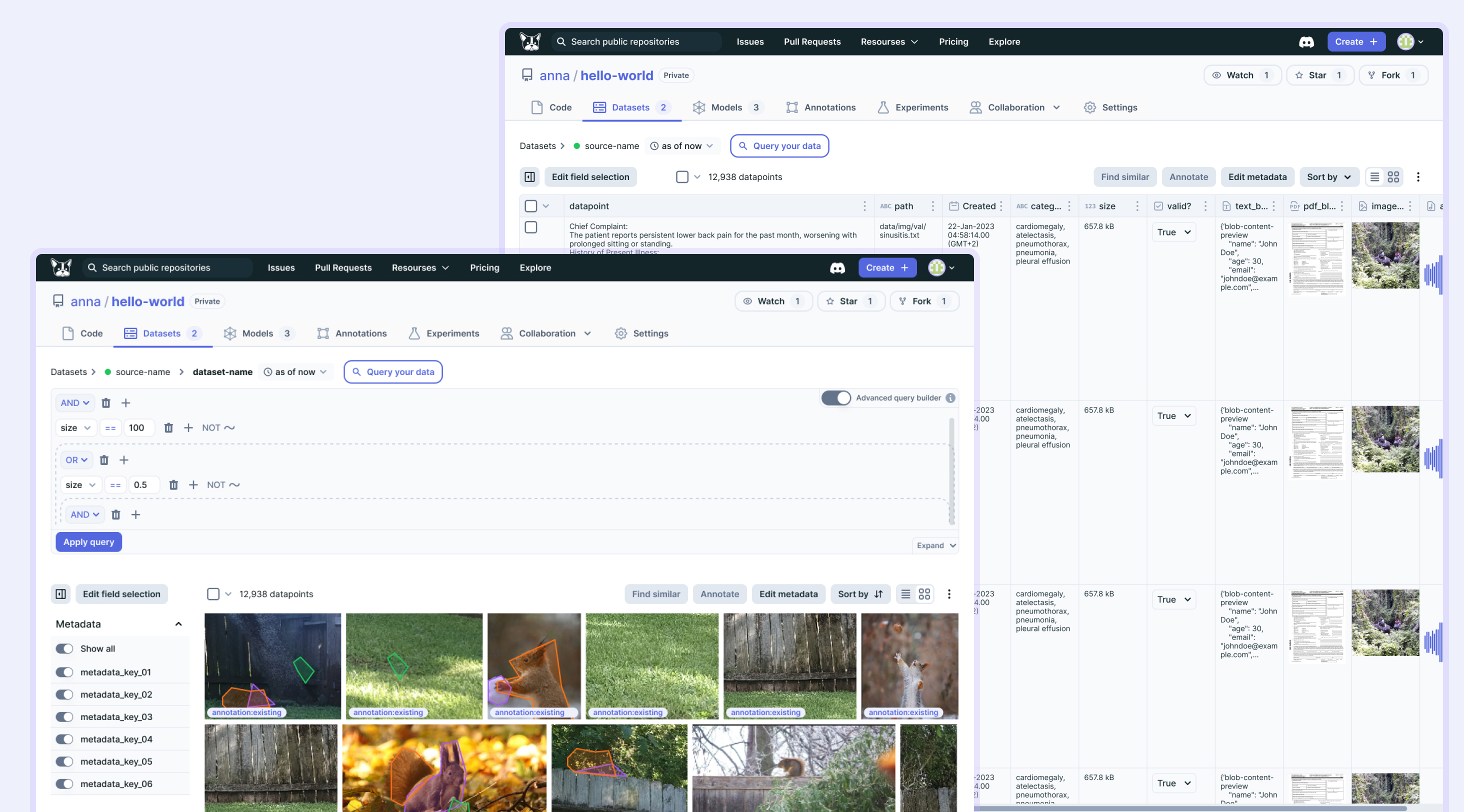This screenshot has width=1464, height=812.
Task: Open 'as of now' dropdown in back window
Action: (x=681, y=146)
